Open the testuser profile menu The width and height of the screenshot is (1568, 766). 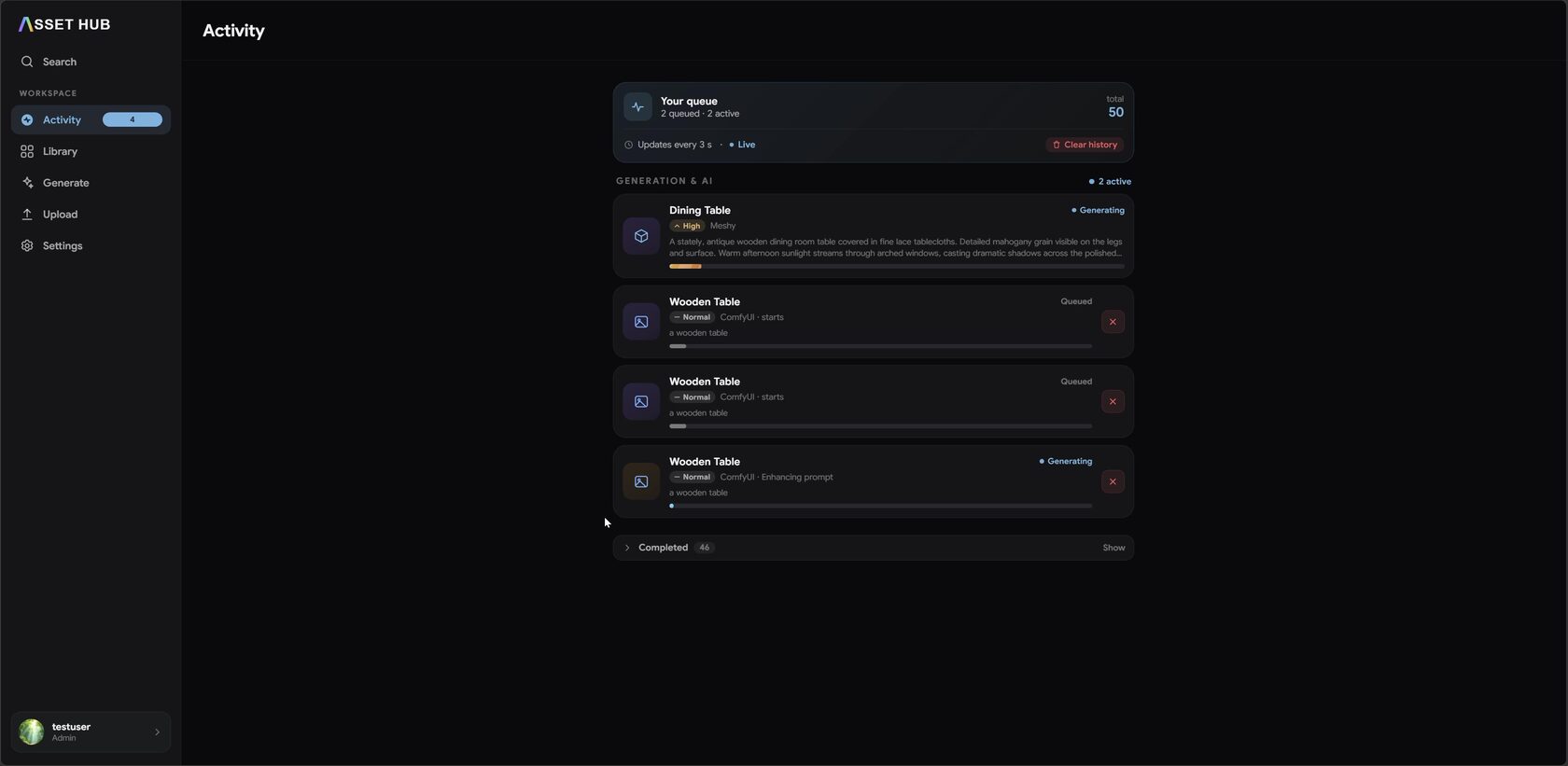pos(91,732)
